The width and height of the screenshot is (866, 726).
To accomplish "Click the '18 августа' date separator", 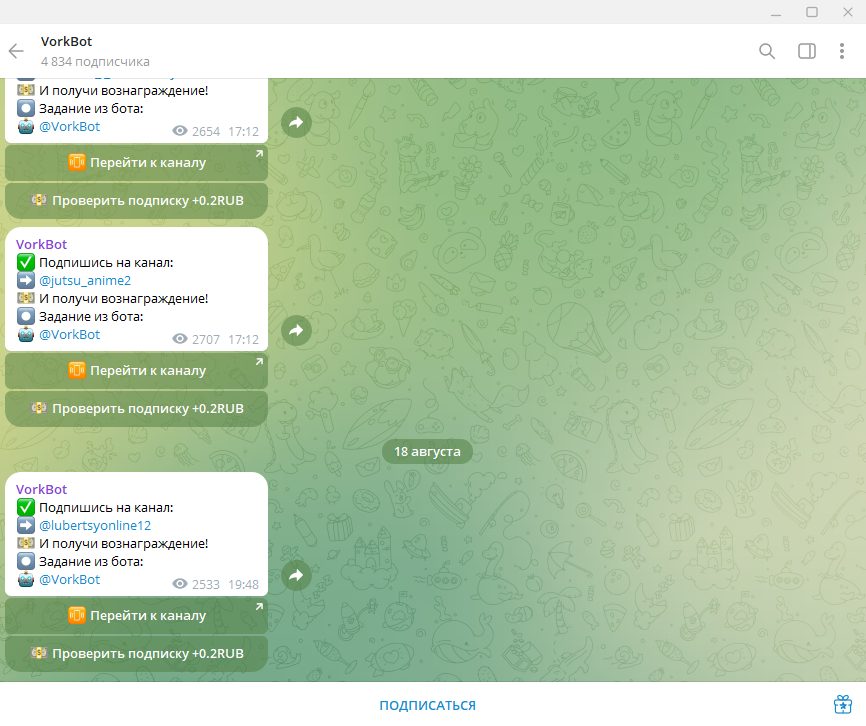I will pyautogui.click(x=427, y=451).
